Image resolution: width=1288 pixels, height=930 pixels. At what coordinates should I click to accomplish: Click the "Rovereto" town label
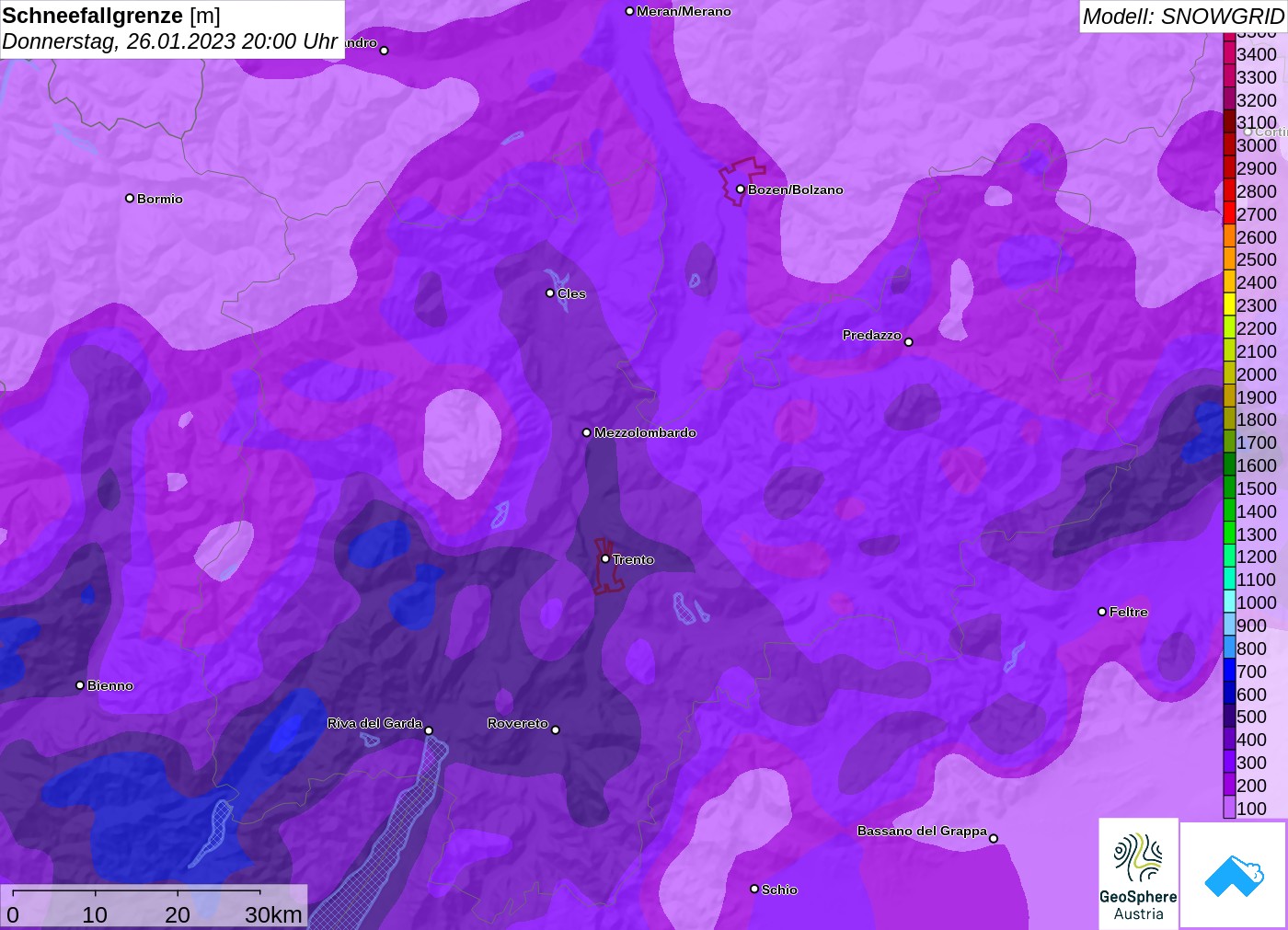[518, 723]
